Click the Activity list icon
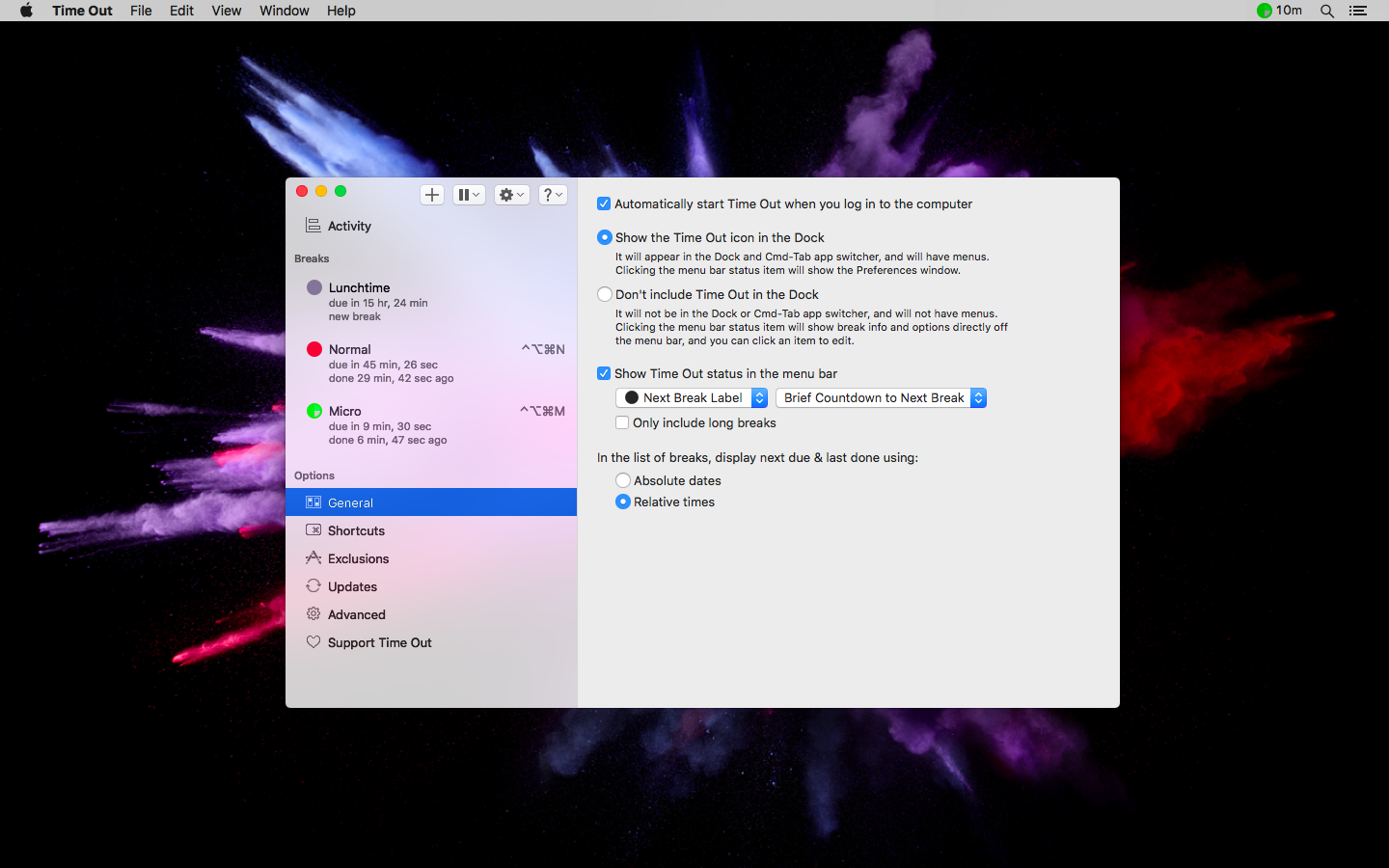The height and width of the screenshot is (868, 1389). [x=313, y=225]
